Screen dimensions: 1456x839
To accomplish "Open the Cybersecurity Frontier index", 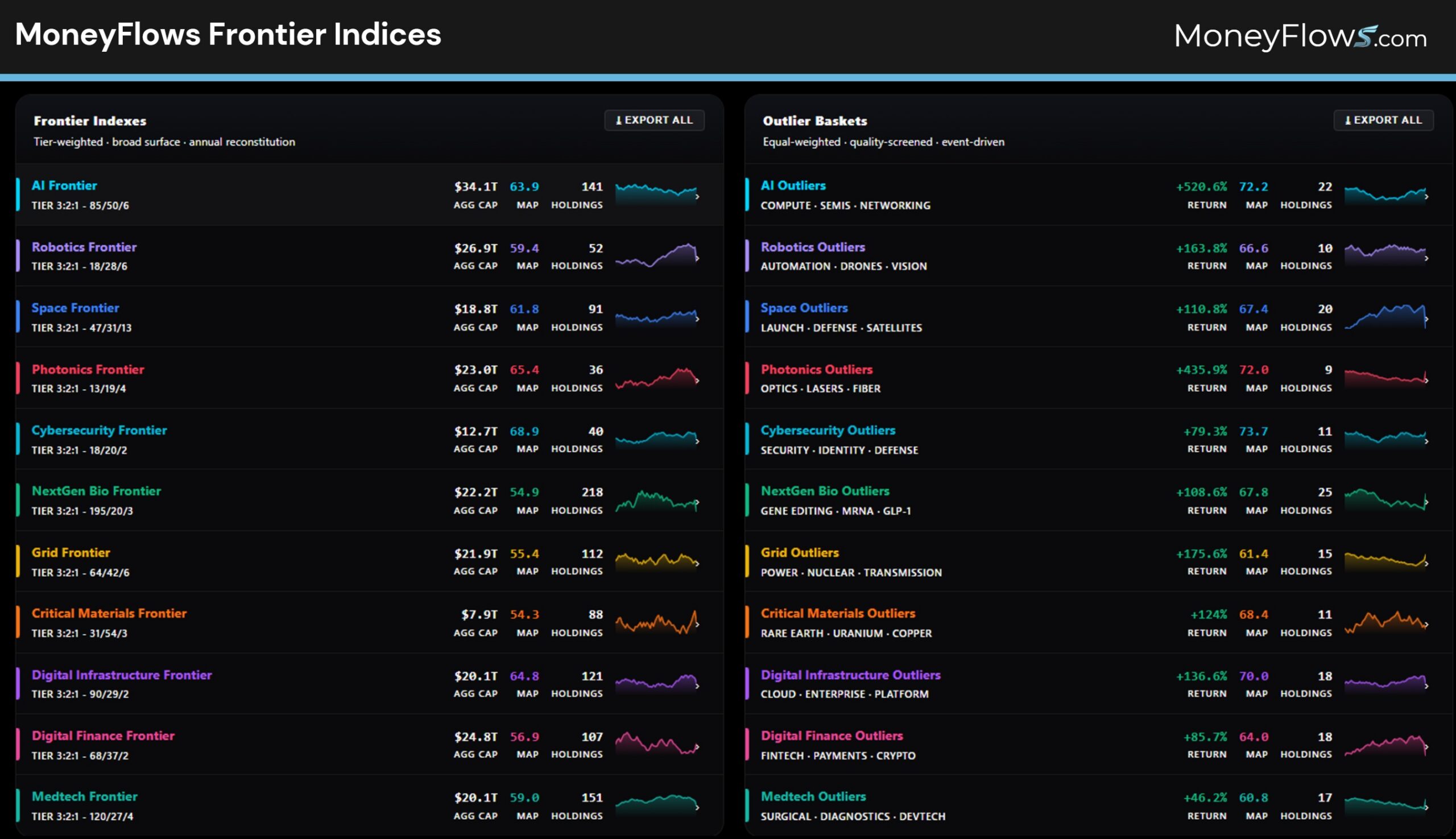I will [x=369, y=439].
